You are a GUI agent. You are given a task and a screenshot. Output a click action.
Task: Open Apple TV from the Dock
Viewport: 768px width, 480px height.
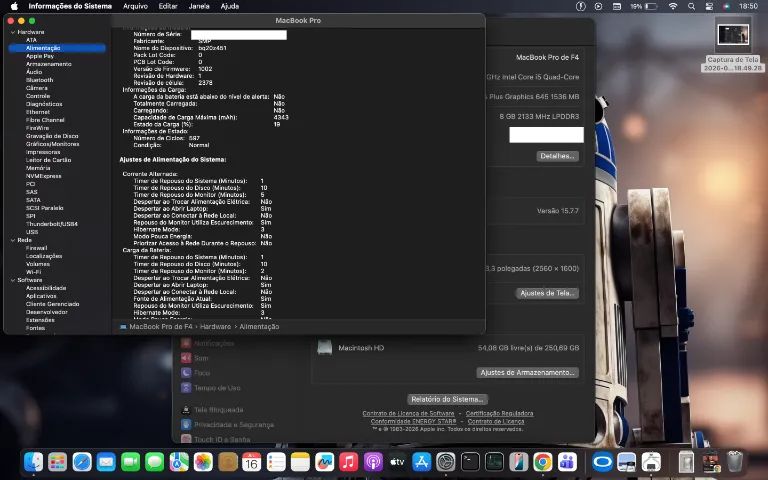397,462
